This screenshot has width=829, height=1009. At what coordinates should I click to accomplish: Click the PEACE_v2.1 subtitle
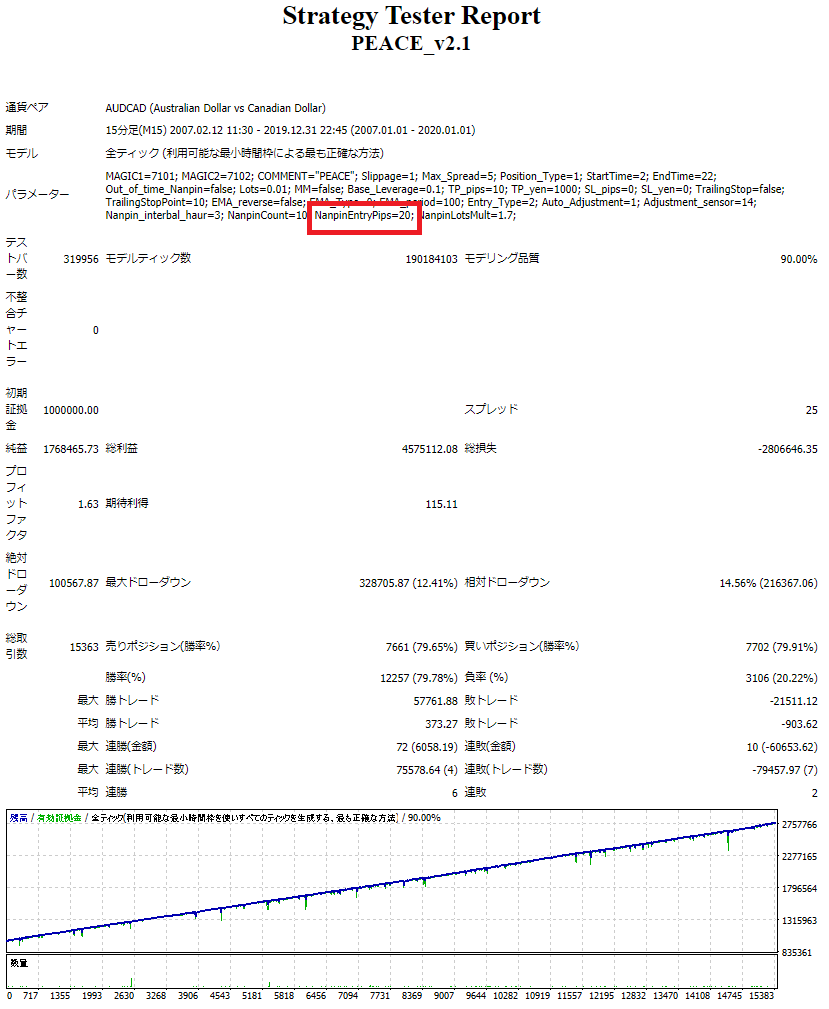click(411, 44)
